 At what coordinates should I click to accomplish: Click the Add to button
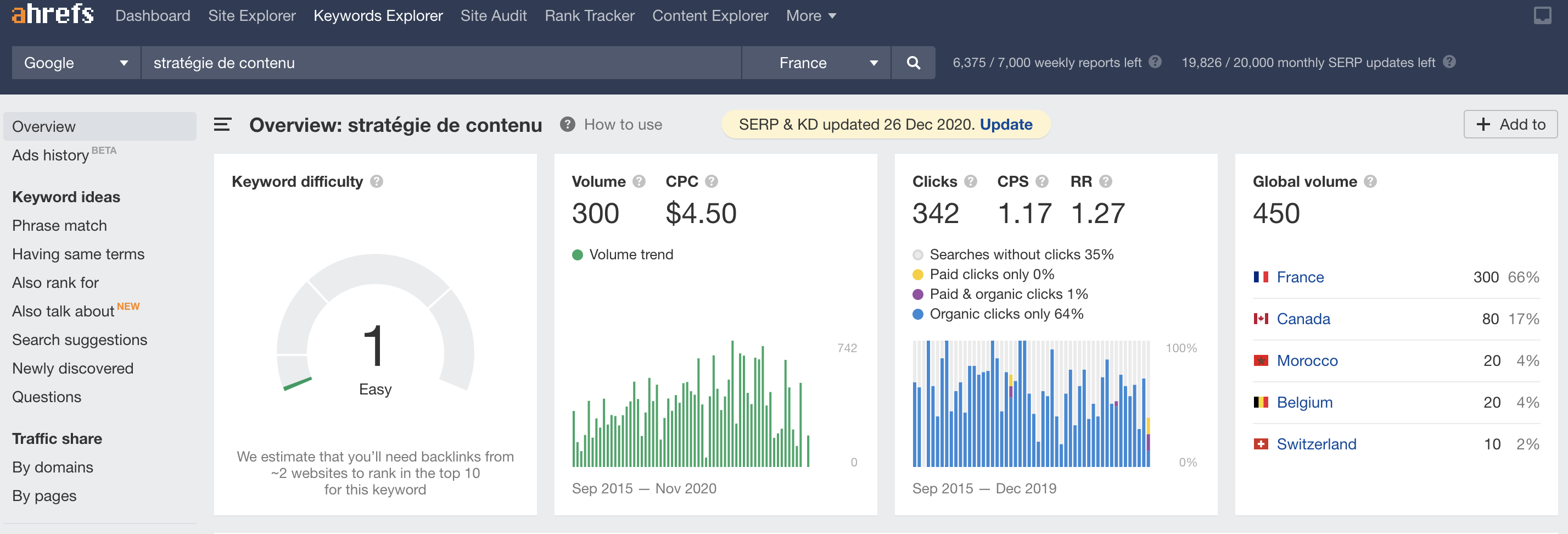(x=1510, y=125)
